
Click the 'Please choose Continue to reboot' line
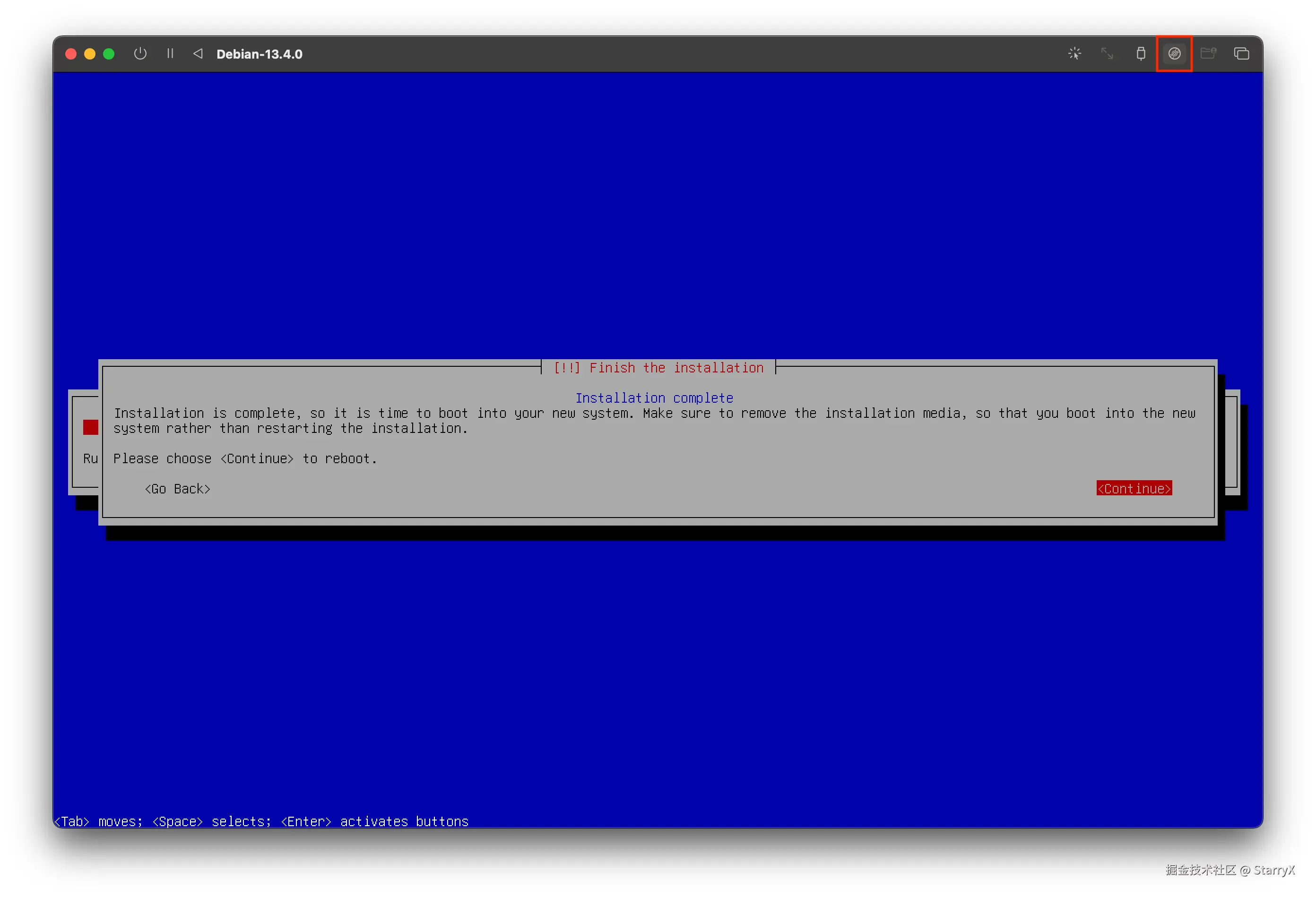245,458
